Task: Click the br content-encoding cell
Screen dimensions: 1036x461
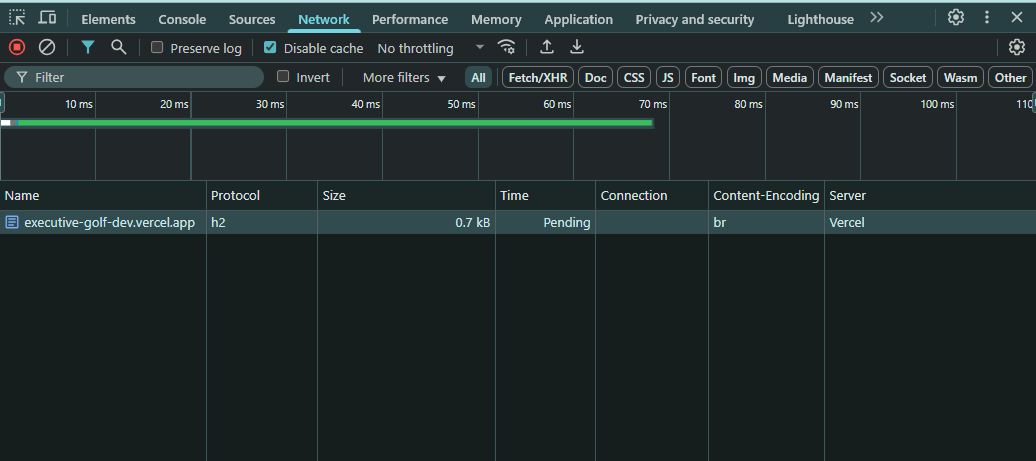Action: coord(766,223)
